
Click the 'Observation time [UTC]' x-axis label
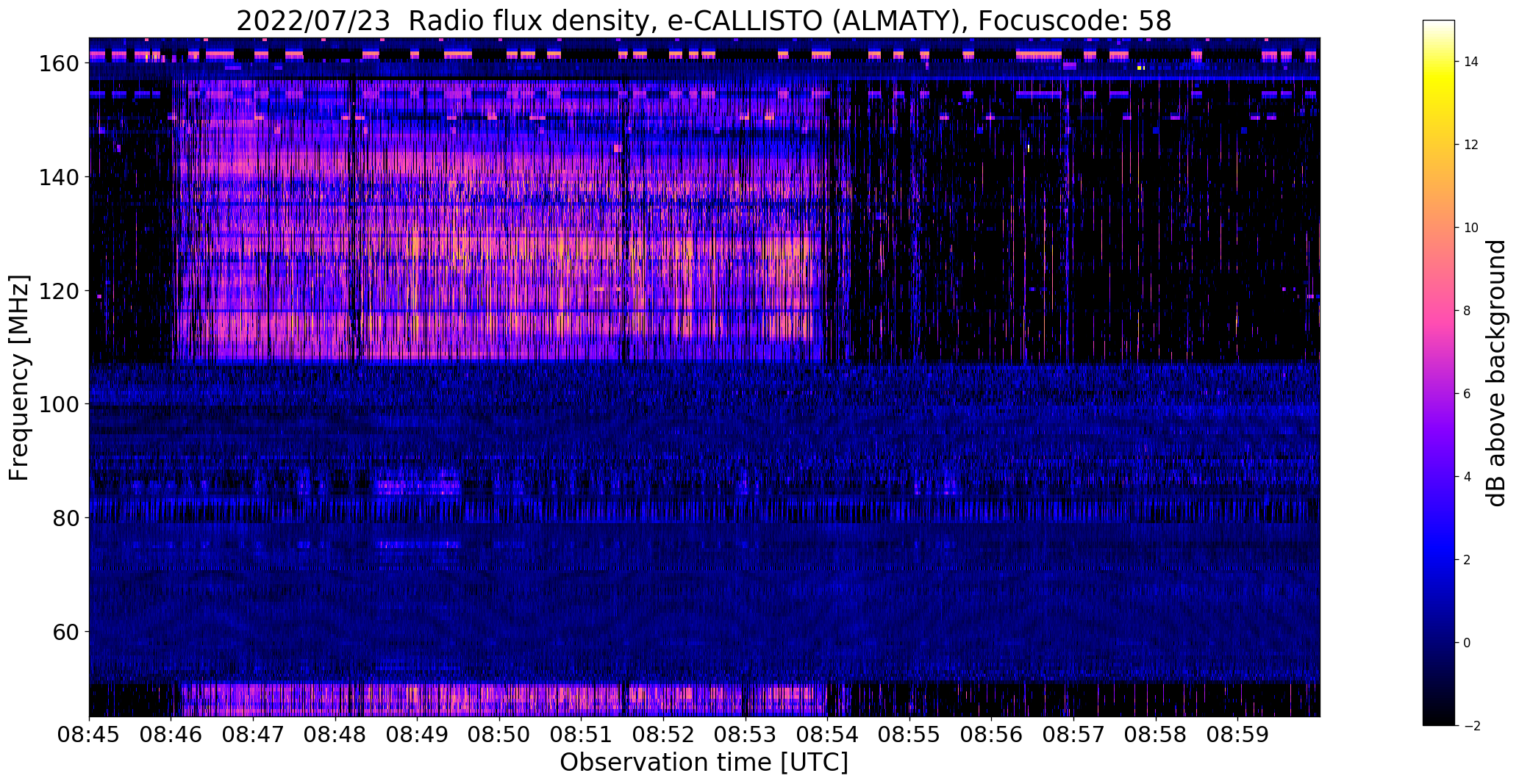tap(704, 763)
